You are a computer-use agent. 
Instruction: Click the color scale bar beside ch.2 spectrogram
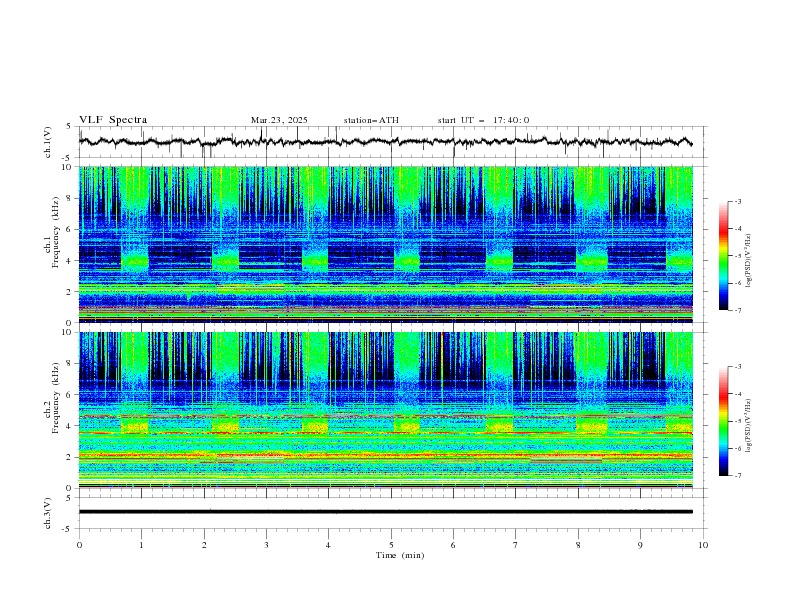click(x=723, y=421)
